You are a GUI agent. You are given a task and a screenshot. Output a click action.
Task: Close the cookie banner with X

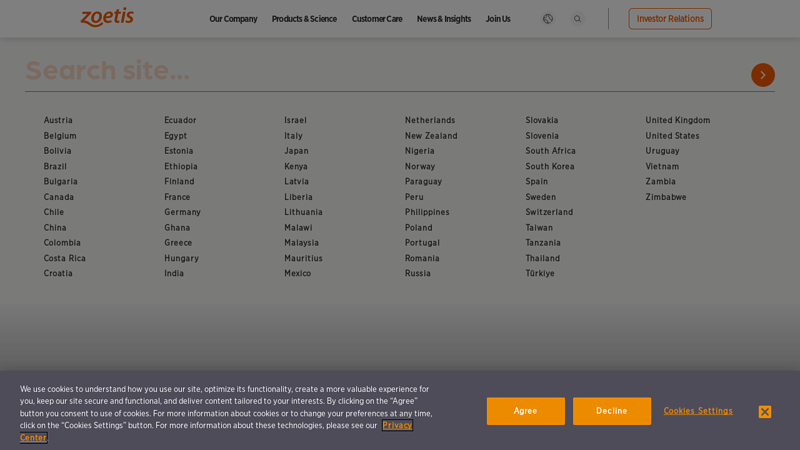[x=764, y=412]
